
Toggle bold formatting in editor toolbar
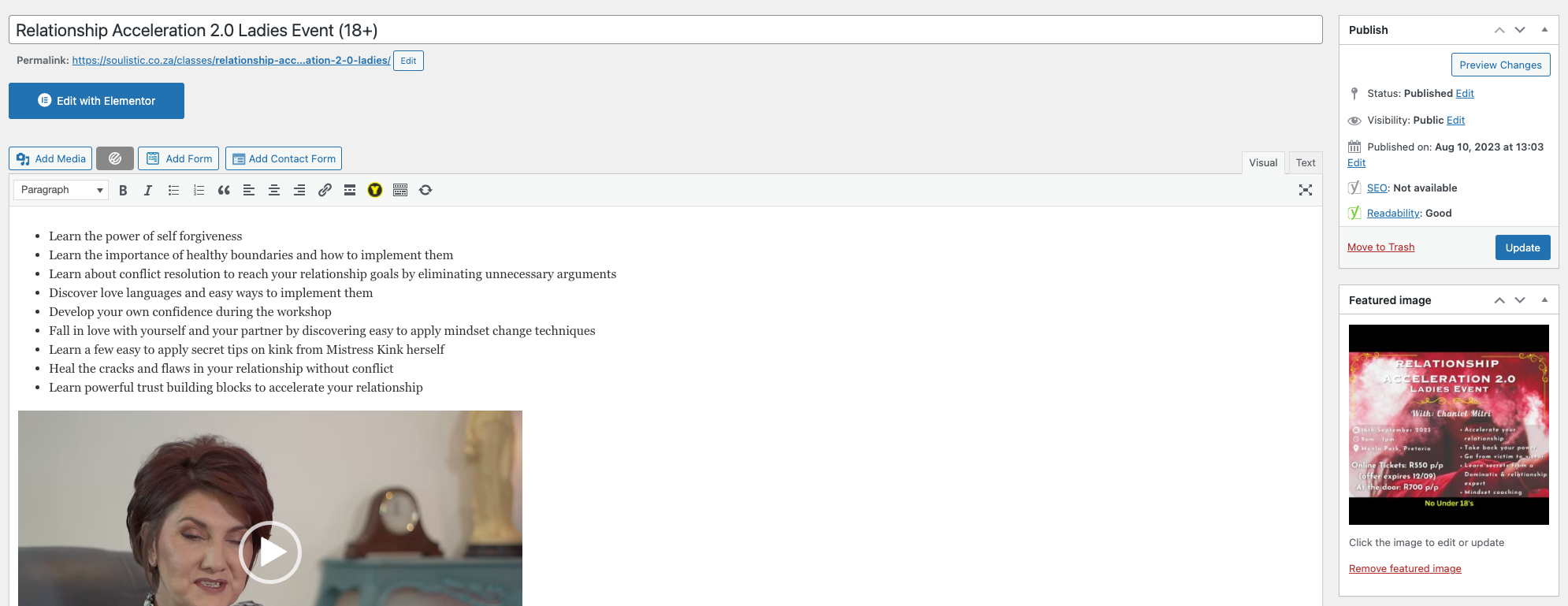click(123, 190)
